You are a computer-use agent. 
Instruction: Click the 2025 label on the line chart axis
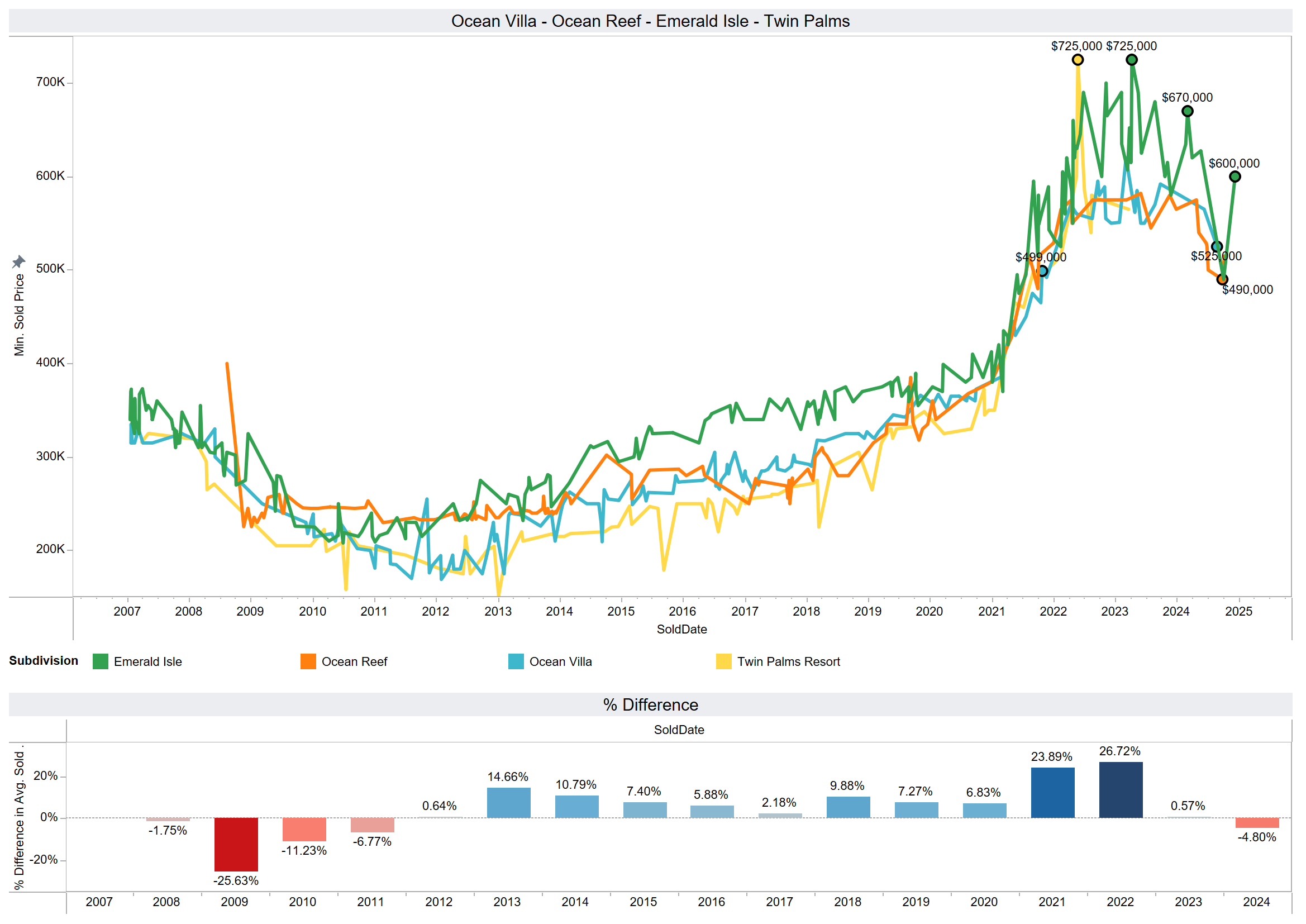(x=1239, y=612)
